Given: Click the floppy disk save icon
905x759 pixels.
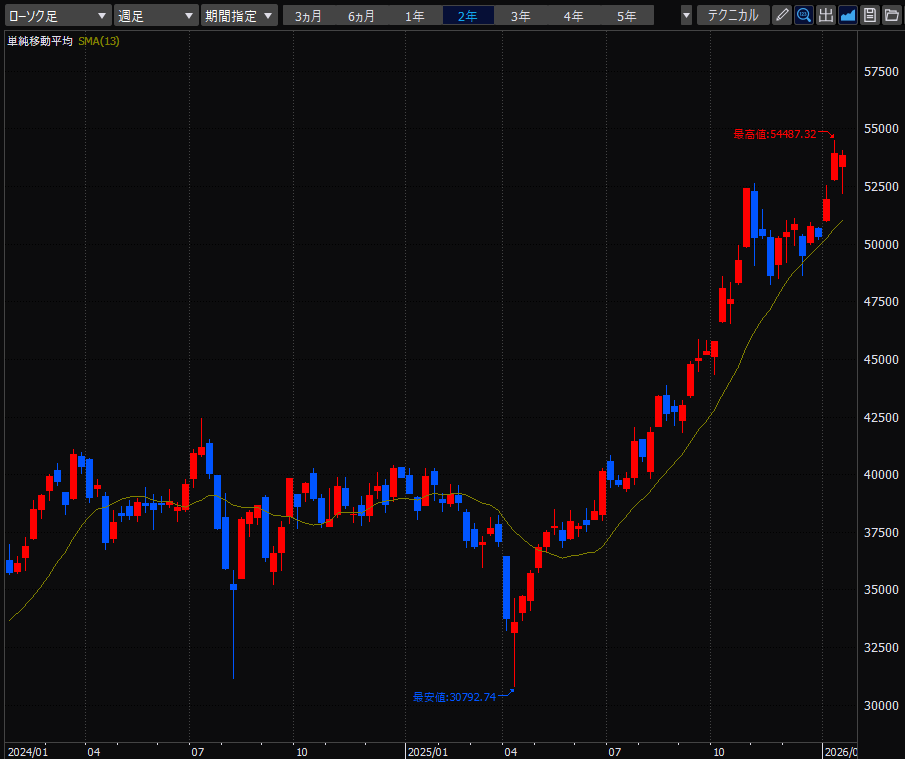Looking at the screenshot, I should click(x=870, y=15).
